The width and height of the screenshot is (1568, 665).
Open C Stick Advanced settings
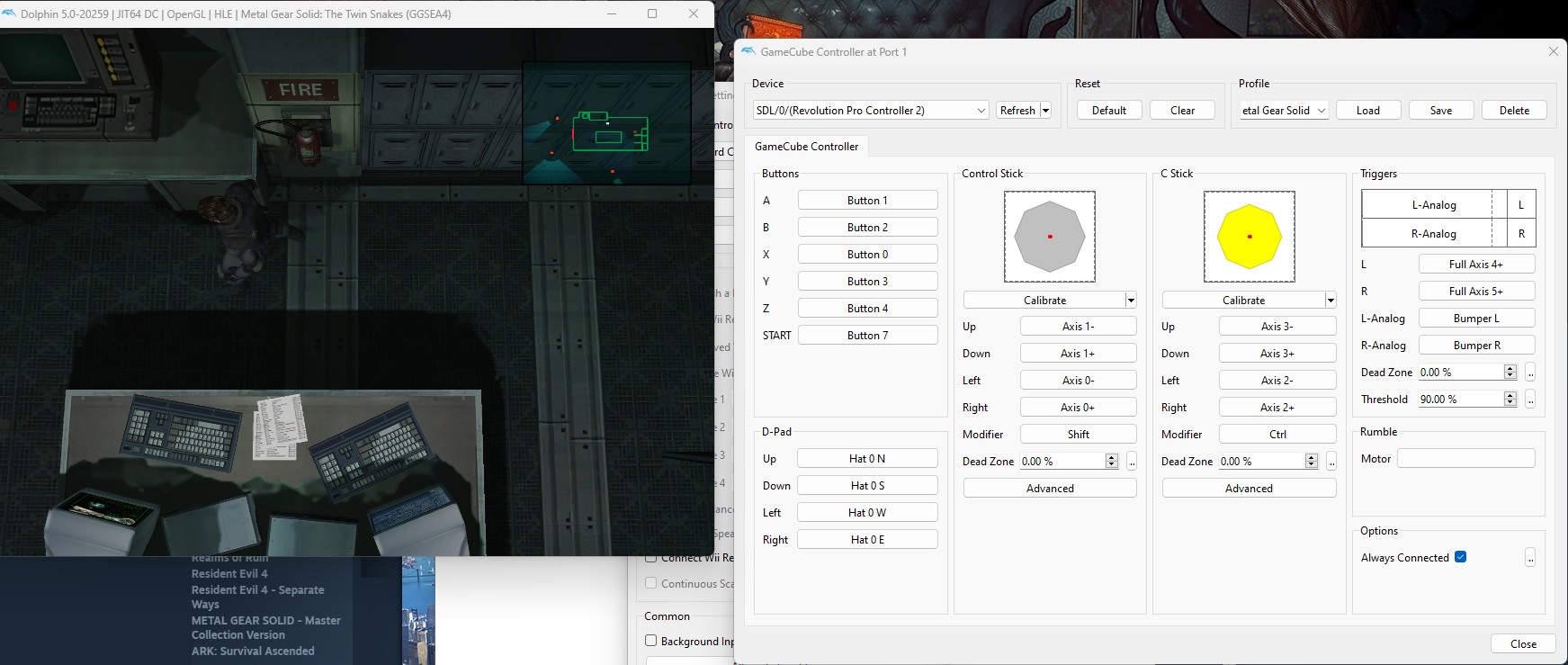pos(1250,488)
